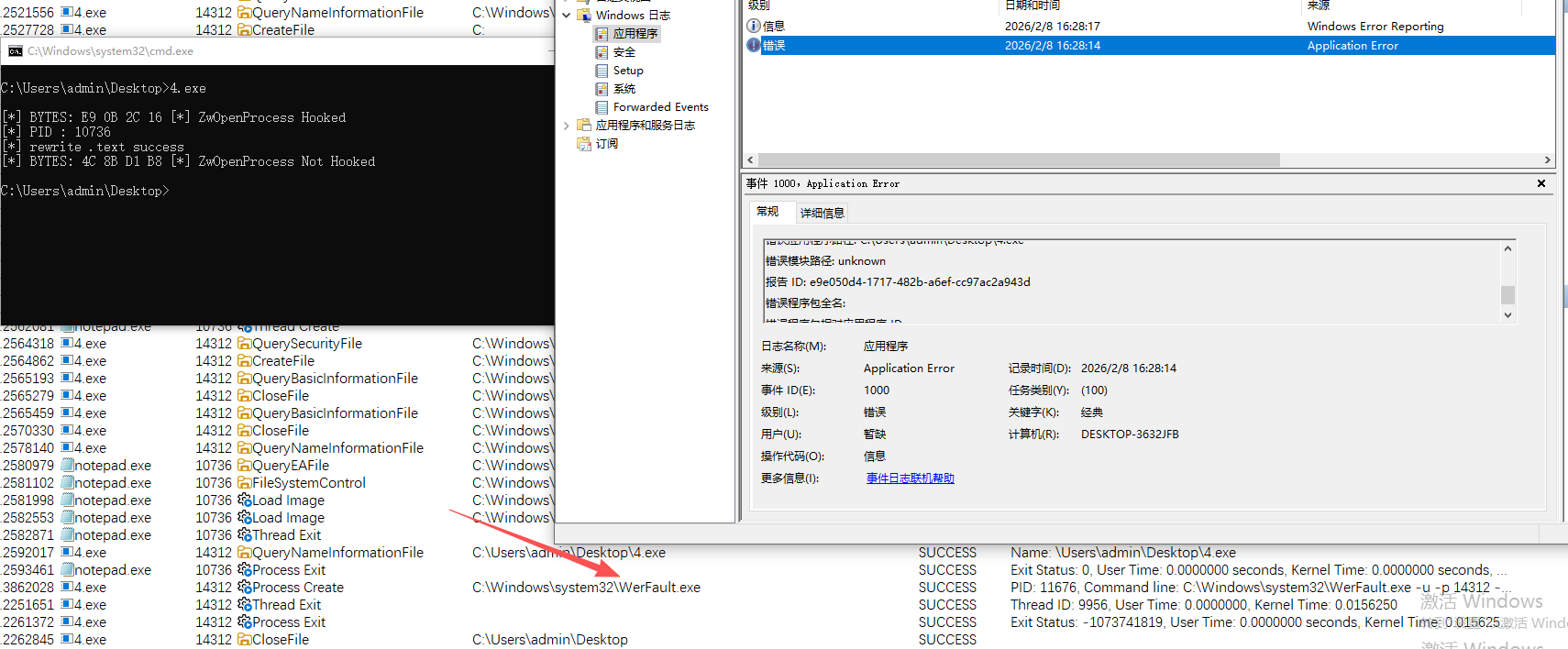Image resolution: width=1568 pixels, height=649 pixels.
Task: Open the 事件日志联机帮助 link
Action: (x=910, y=478)
